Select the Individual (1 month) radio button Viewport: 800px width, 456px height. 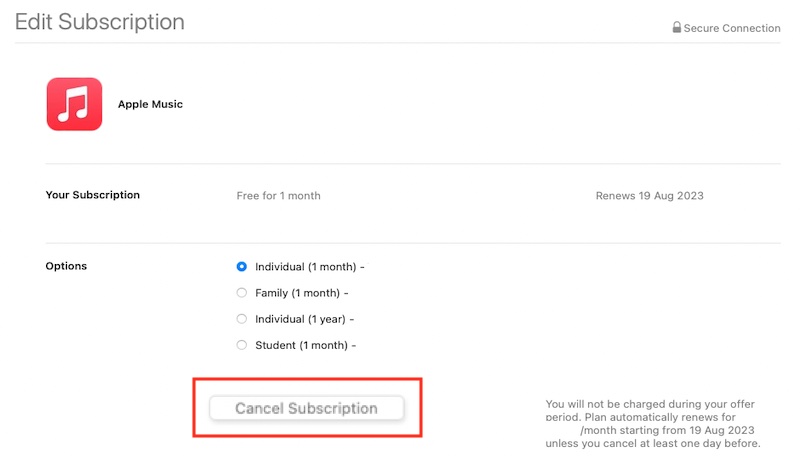pyautogui.click(x=241, y=267)
